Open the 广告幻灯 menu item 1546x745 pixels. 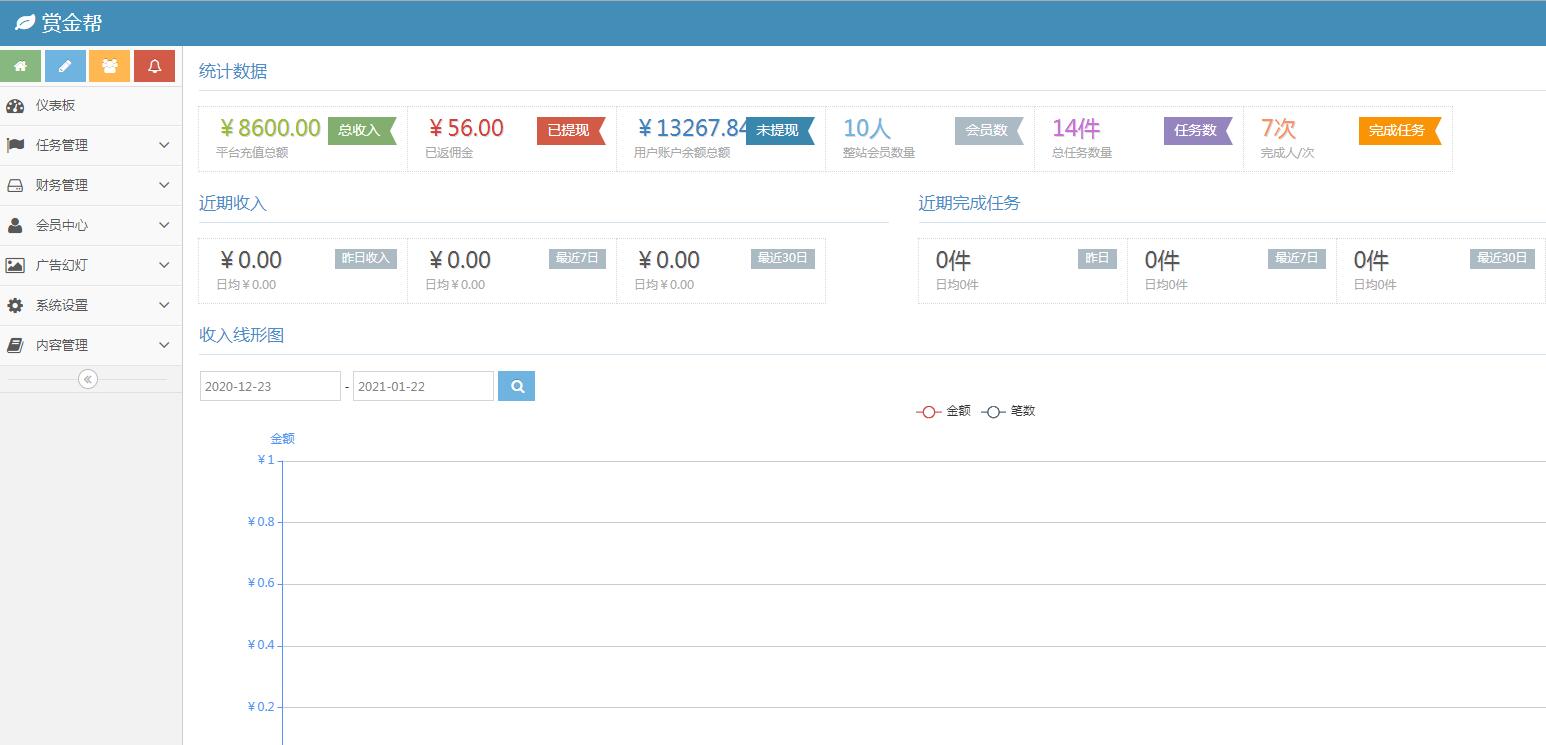pyautogui.click(x=91, y=265)
